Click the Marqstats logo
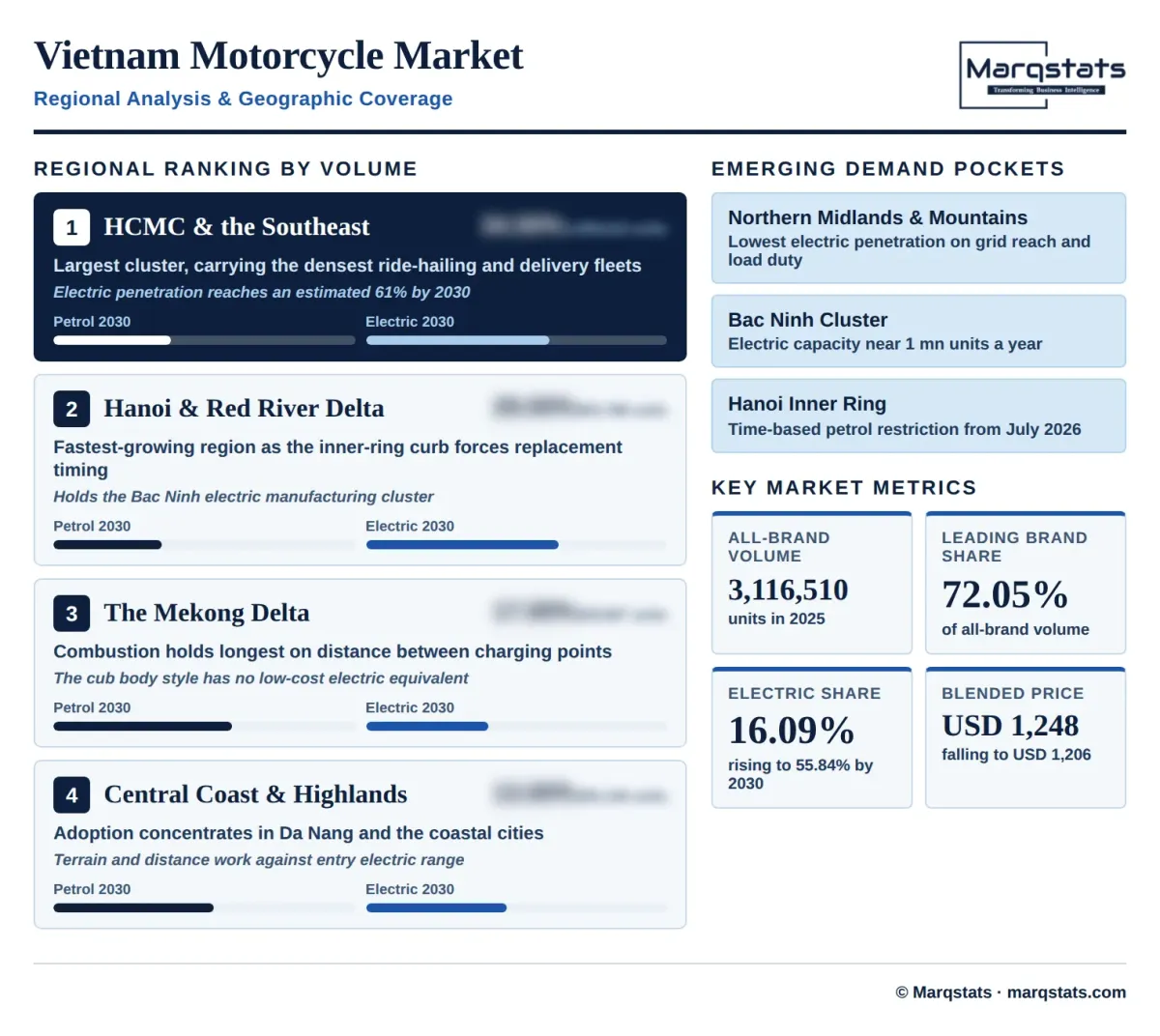Screen dimensions: 1160x1036 [x=1043, y=75]
